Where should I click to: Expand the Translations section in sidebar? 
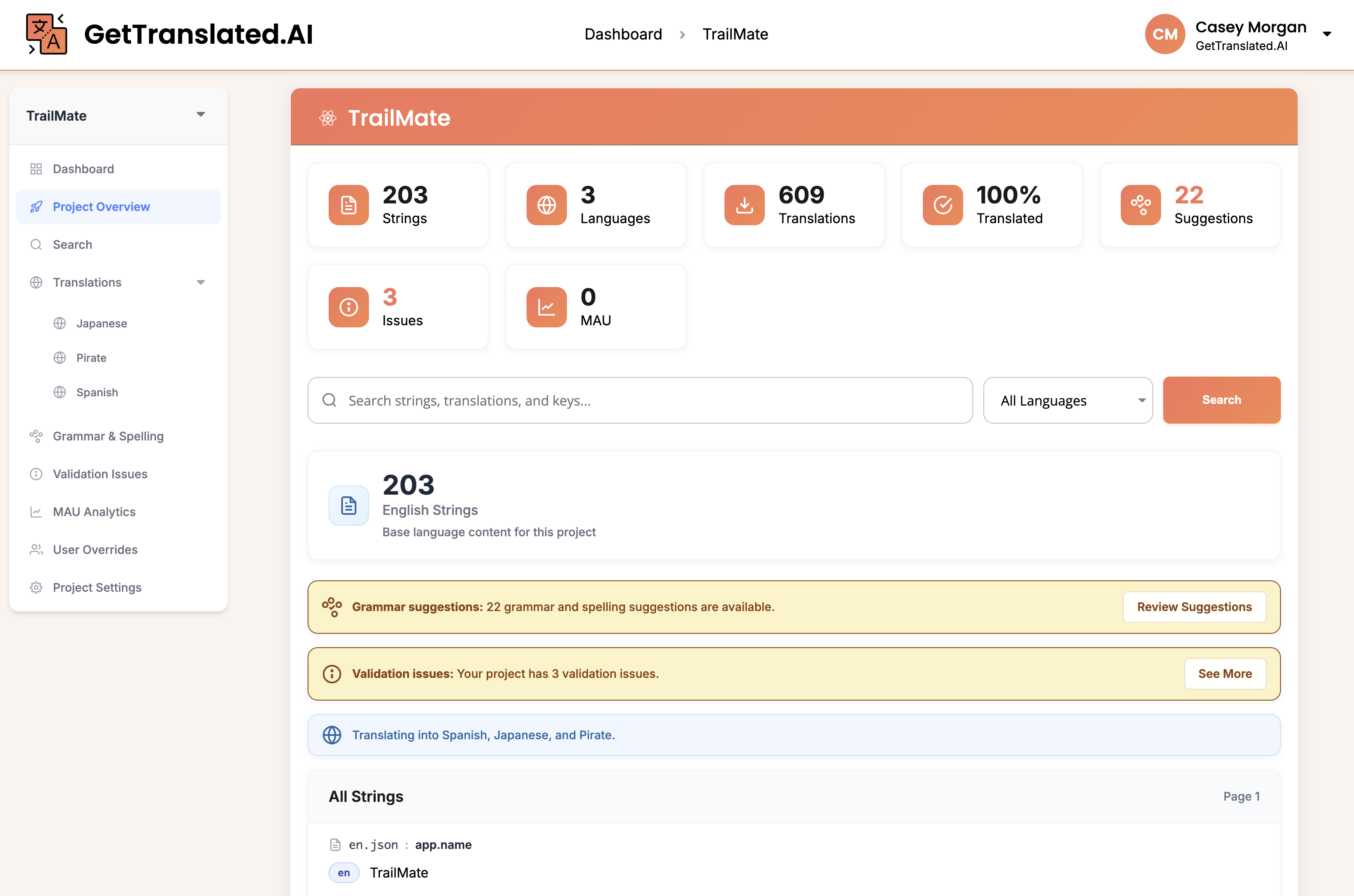(200, 282)
